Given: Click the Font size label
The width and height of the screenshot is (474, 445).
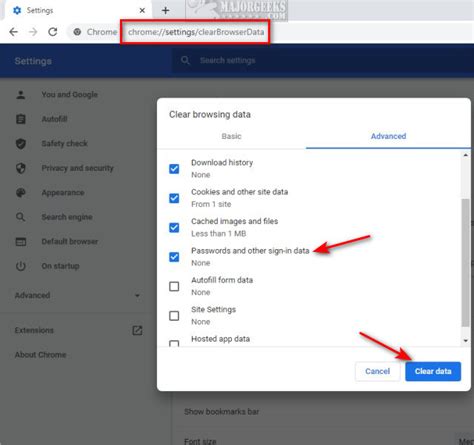Looking at the screenshot, I should tap(200, 441).
